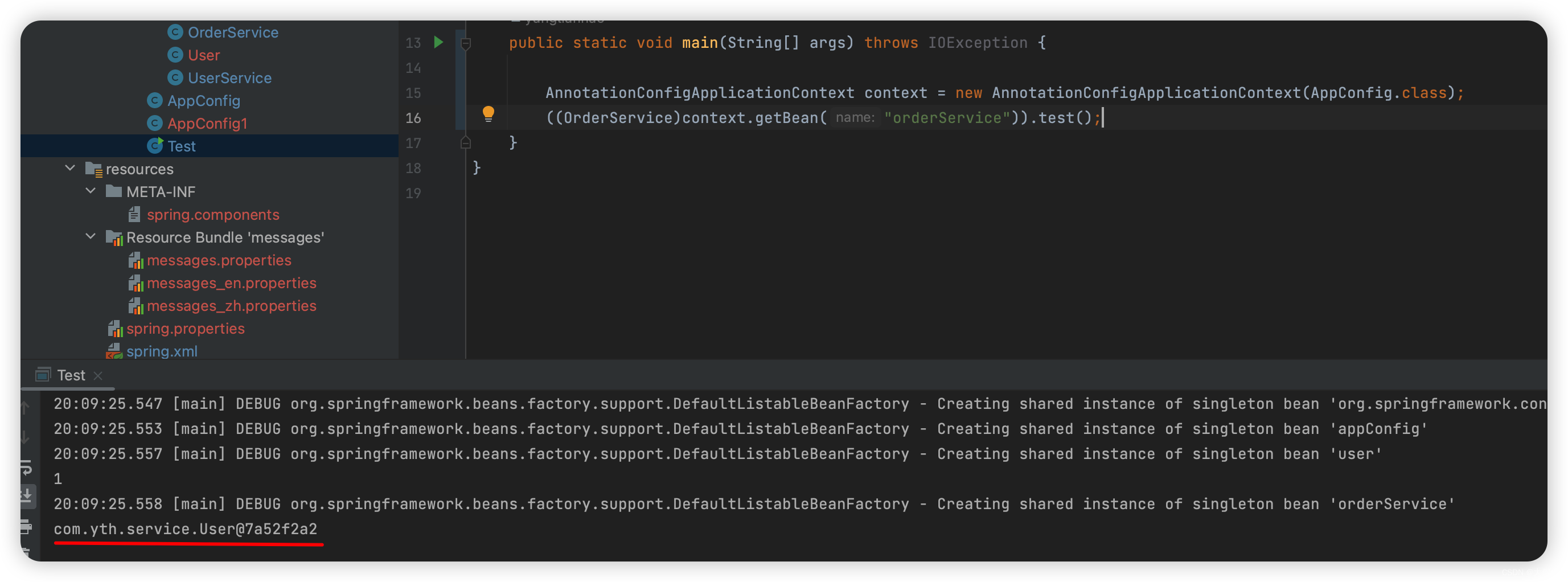The width and height of the screenshot is (1568, 582).
Task: Click line number 16 in the gutter
Action: [413, 117]
